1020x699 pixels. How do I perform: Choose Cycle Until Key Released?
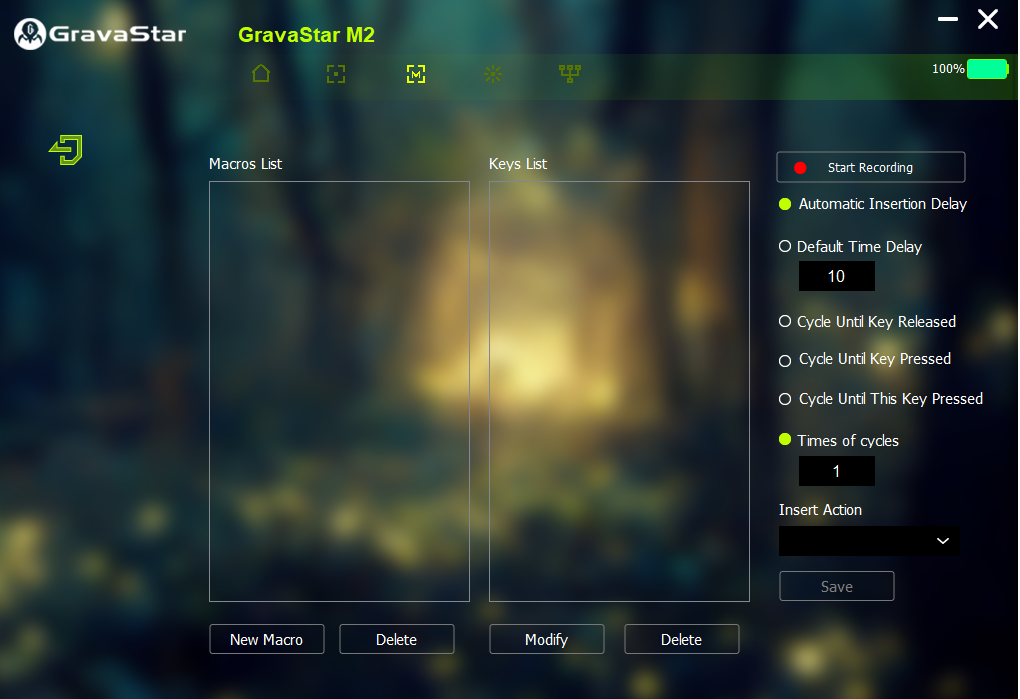pyautogui.click(x=786, y=322)
